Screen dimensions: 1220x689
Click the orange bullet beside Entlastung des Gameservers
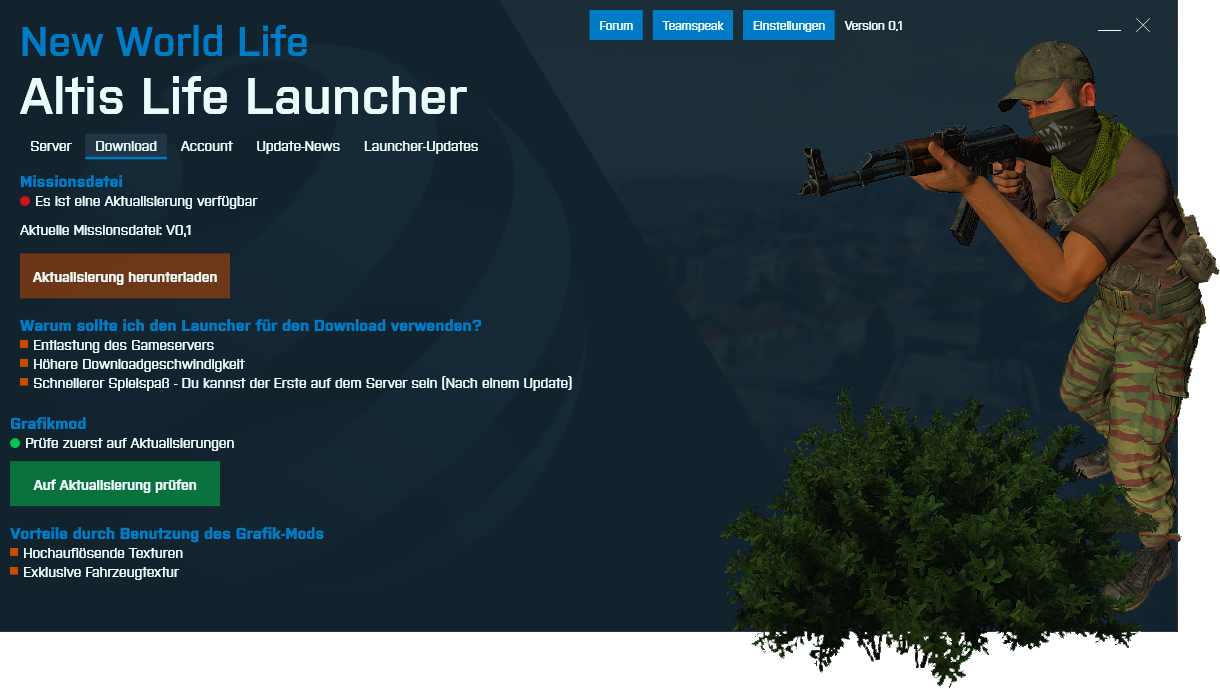click(24, 344)
